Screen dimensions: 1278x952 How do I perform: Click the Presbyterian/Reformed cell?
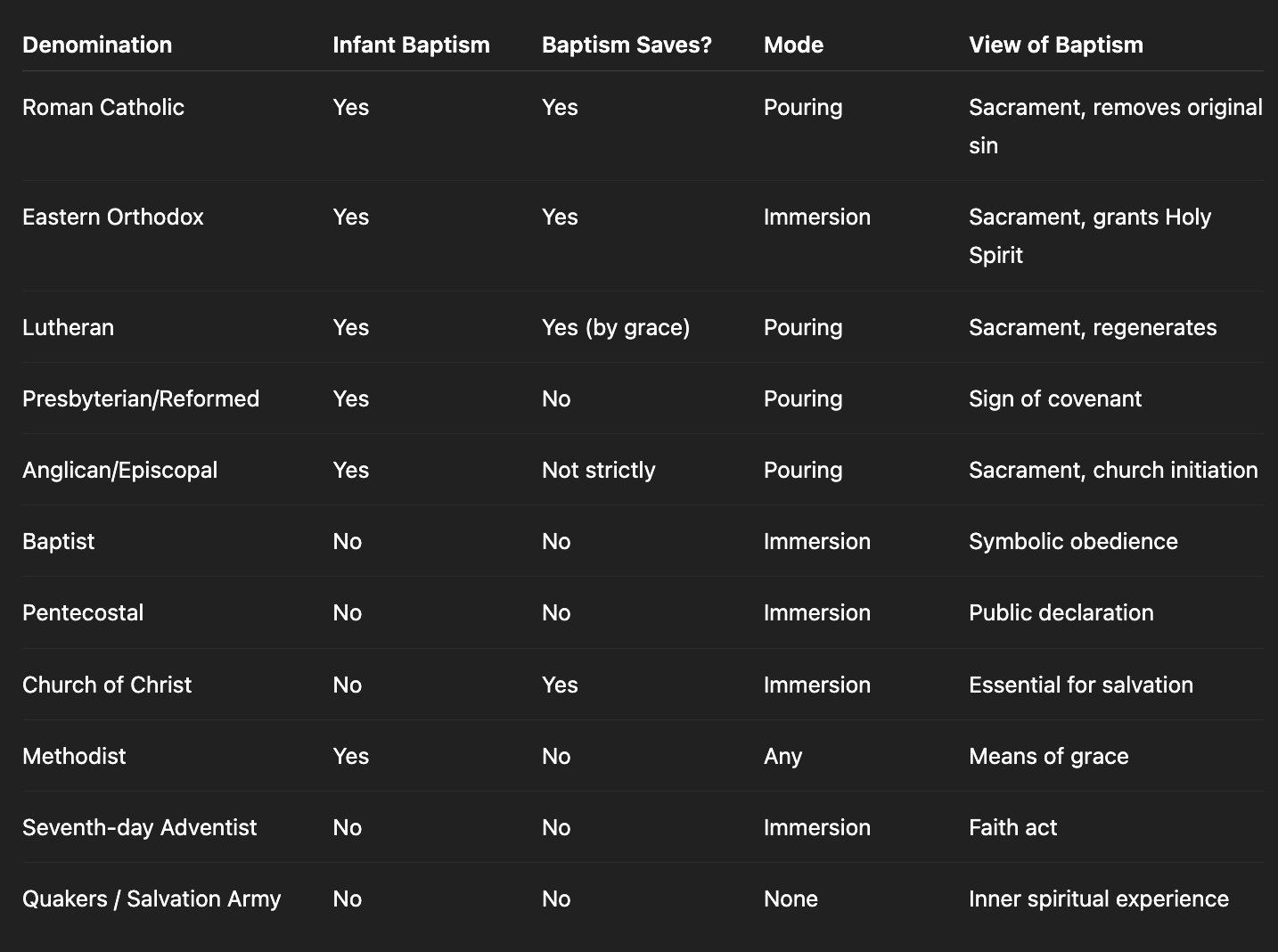[x=141, y=398]
